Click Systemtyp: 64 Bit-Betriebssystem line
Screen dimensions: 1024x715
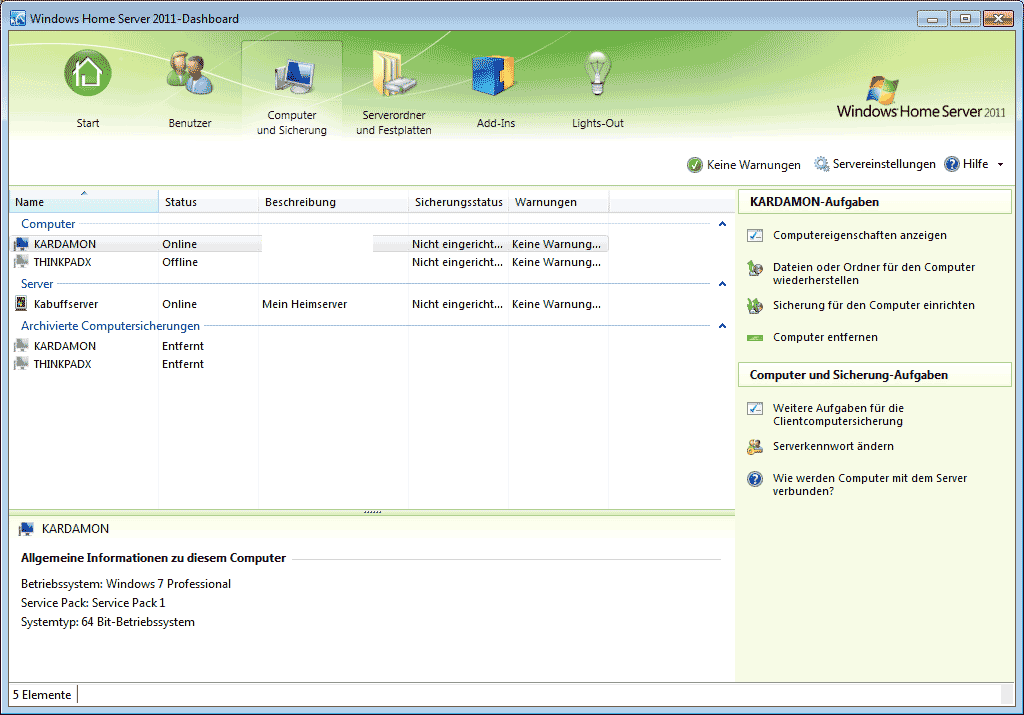click(108, 622)
